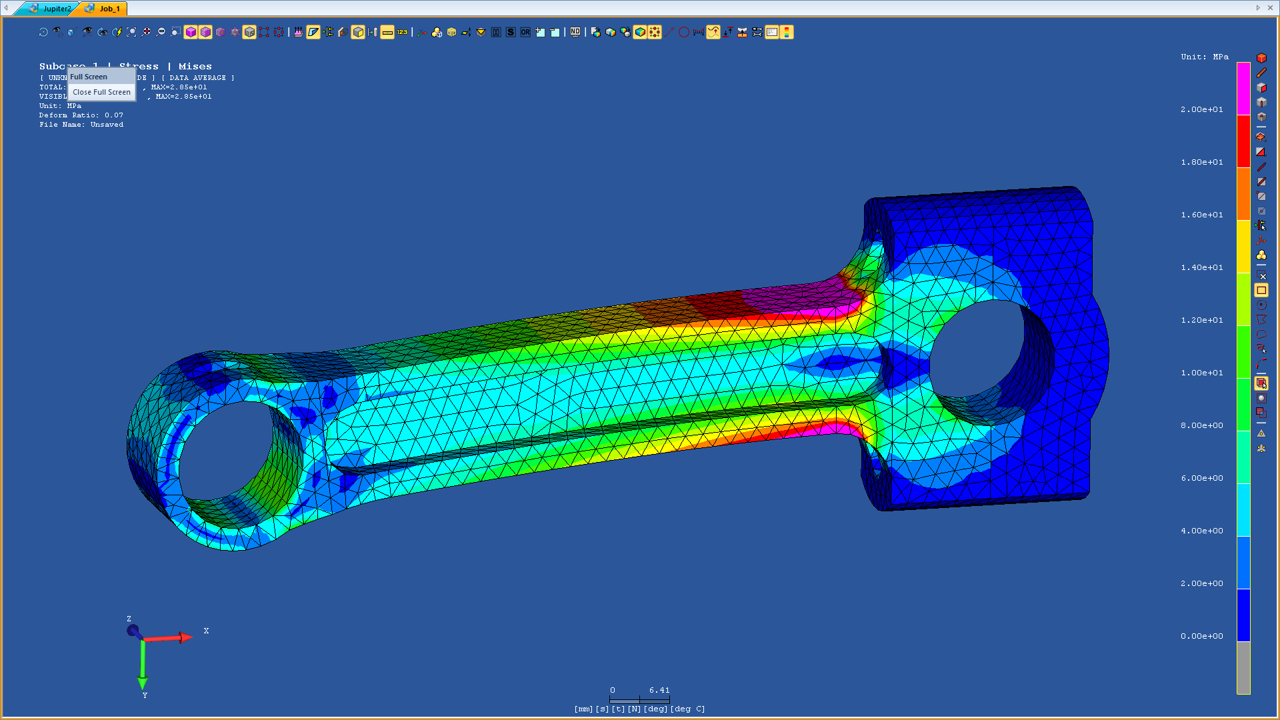Screen dimensions: 1280x720
Task: Toggle the color legend bar icon
Action: 787,32
